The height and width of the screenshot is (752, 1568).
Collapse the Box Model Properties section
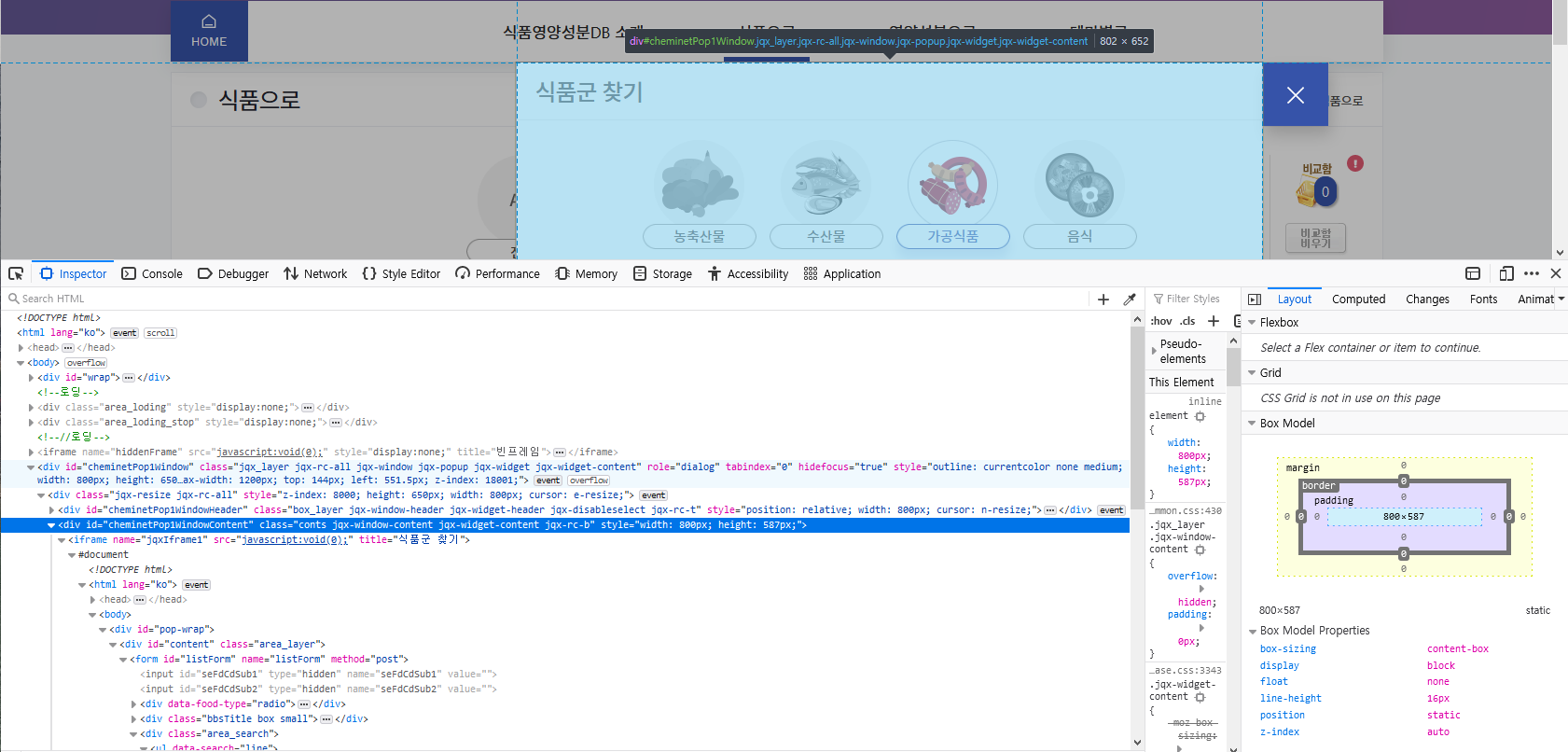coord(1252,632)
